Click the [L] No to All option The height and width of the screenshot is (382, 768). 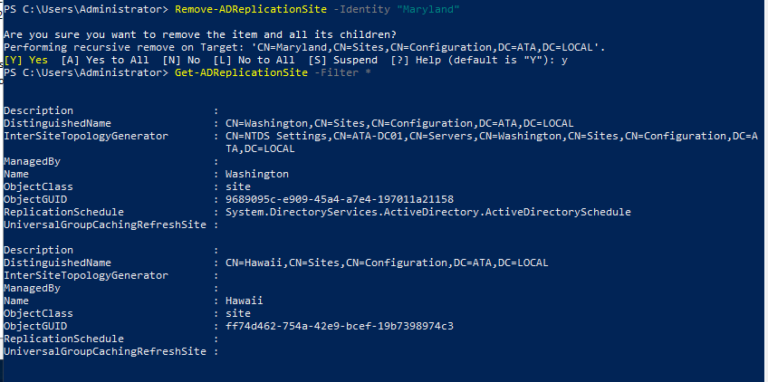coord(254,60)
